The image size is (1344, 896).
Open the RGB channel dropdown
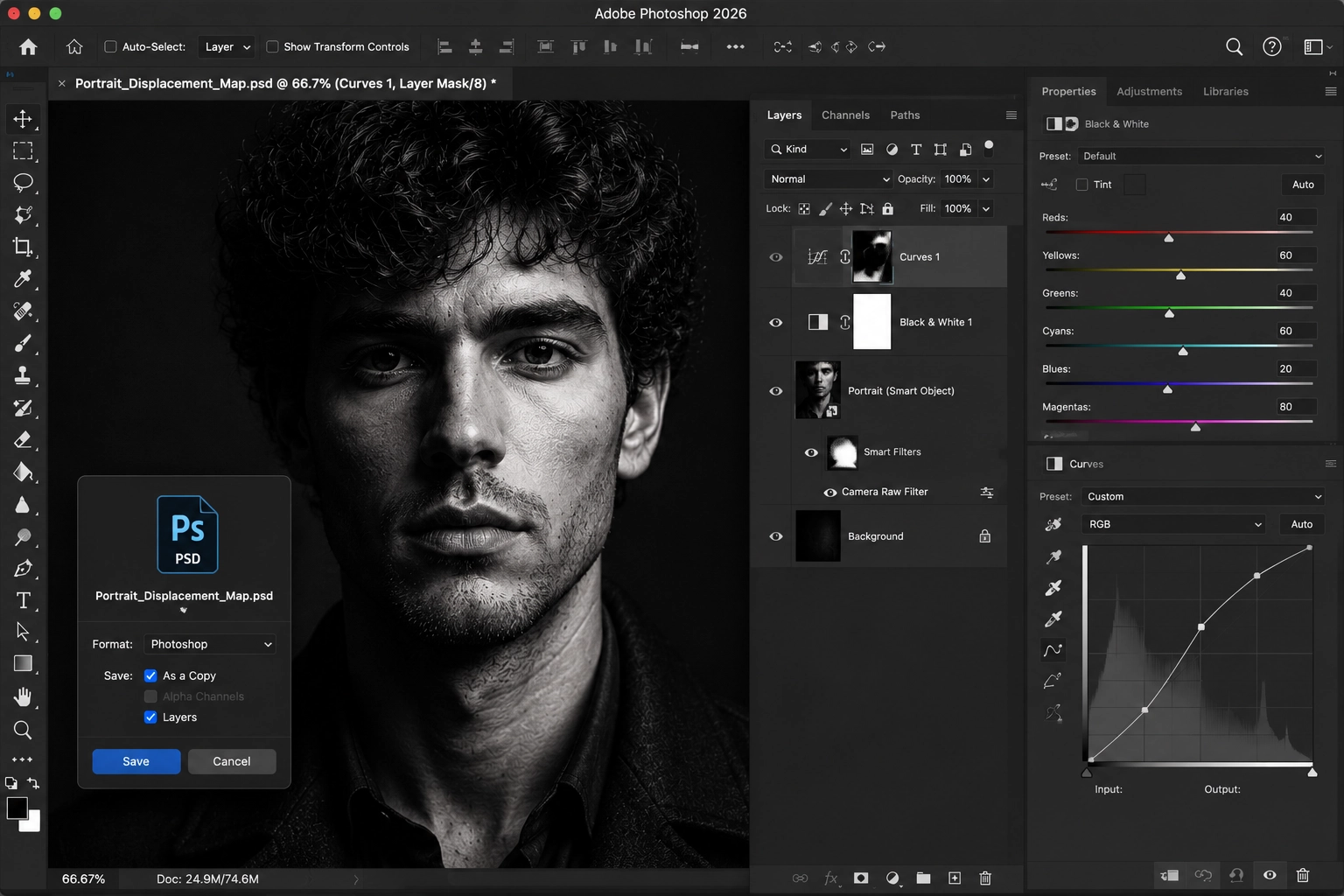[x=1173, y=524]
